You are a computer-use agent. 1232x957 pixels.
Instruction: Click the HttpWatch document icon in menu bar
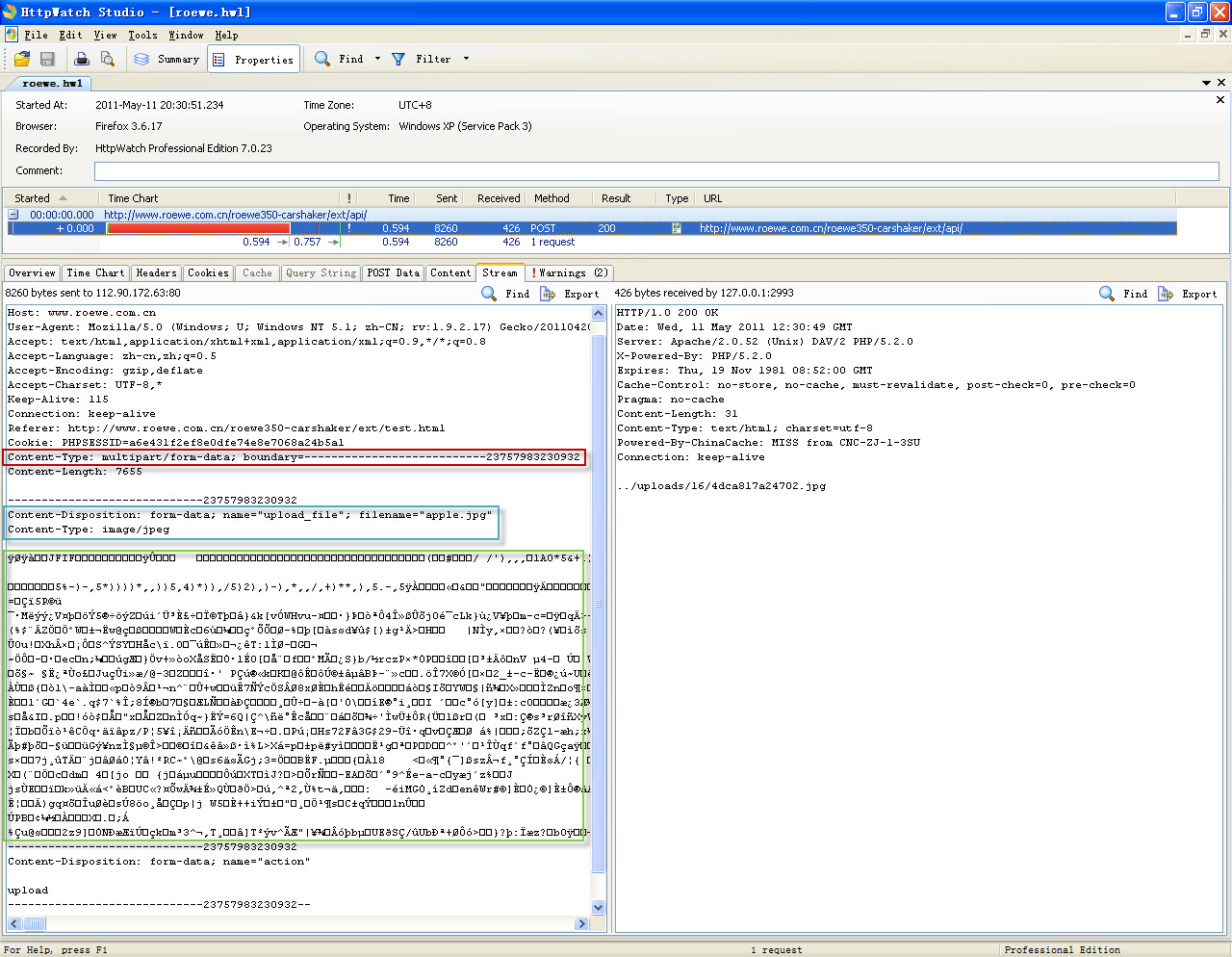pyautogui.click(x=11, y=35)
